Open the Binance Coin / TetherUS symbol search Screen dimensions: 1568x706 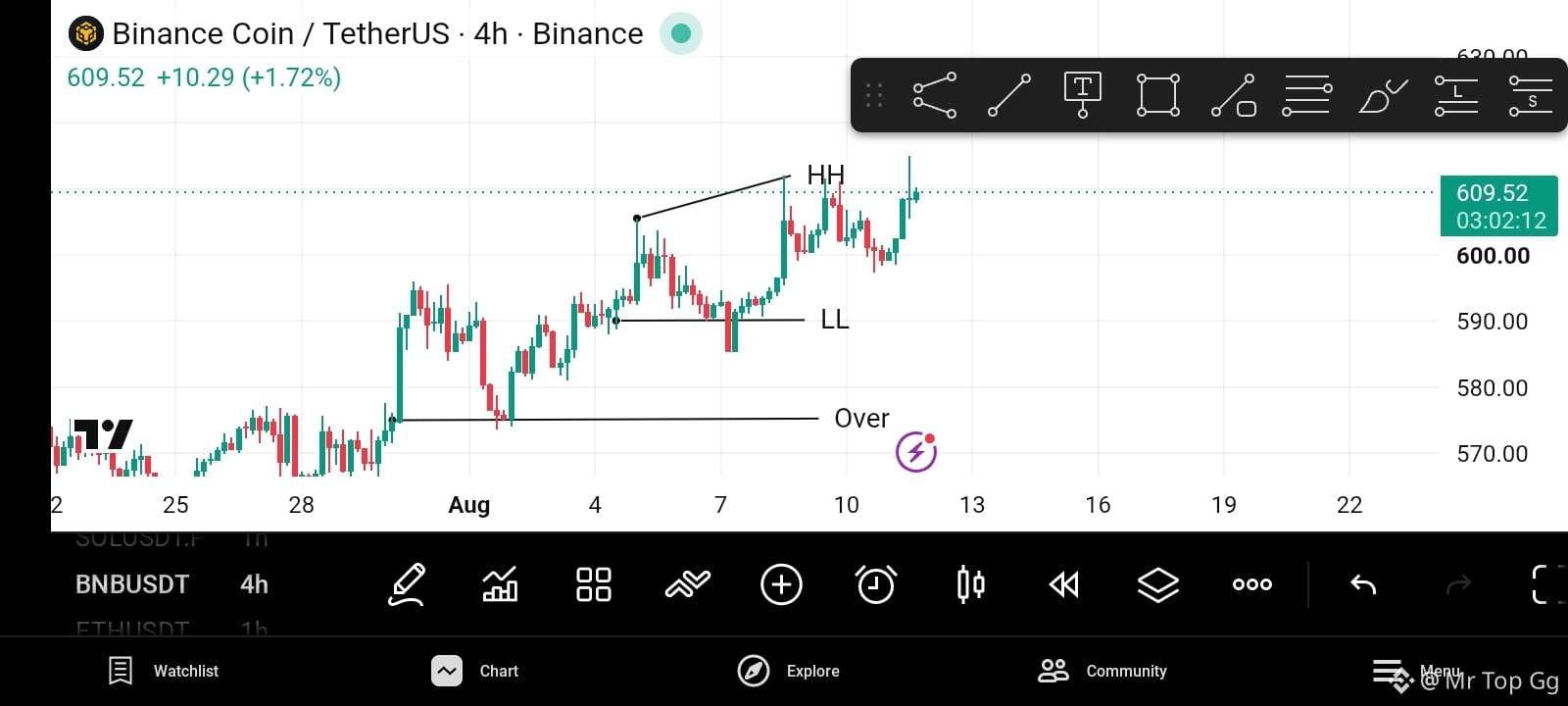tap(377, 33)
